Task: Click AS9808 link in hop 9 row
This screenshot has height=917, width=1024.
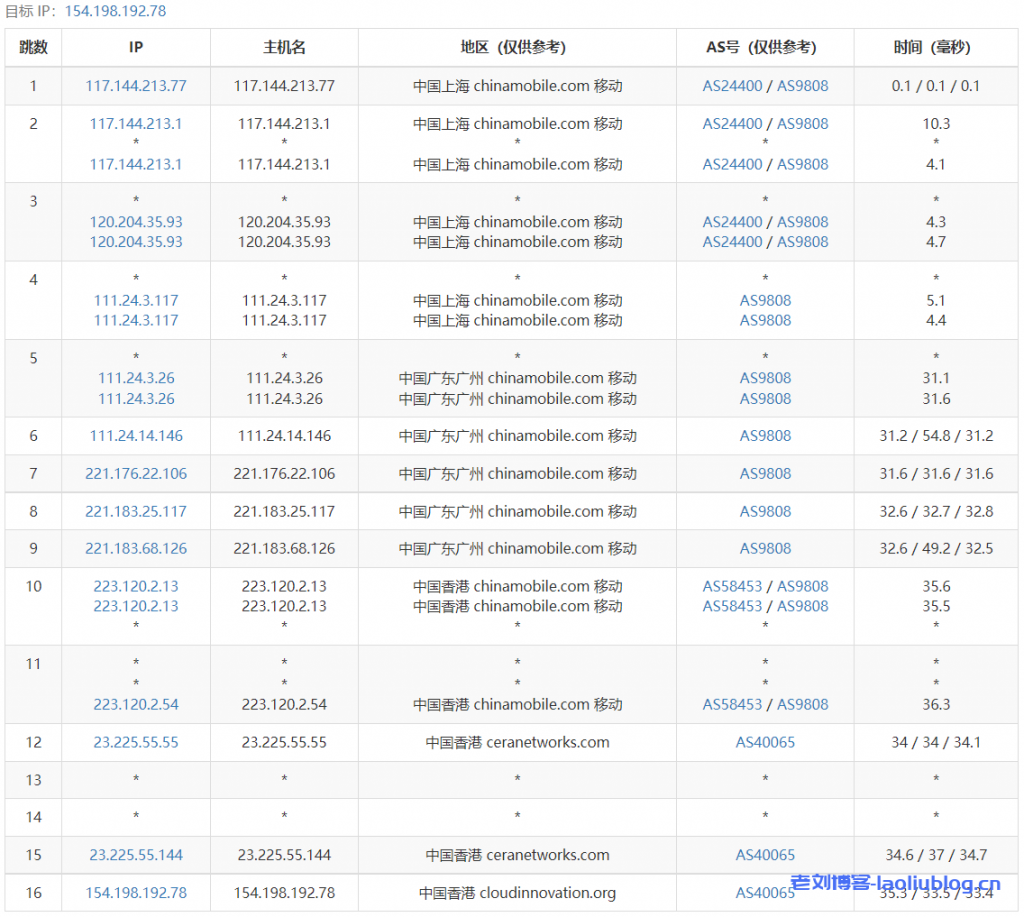Action: 765,549
